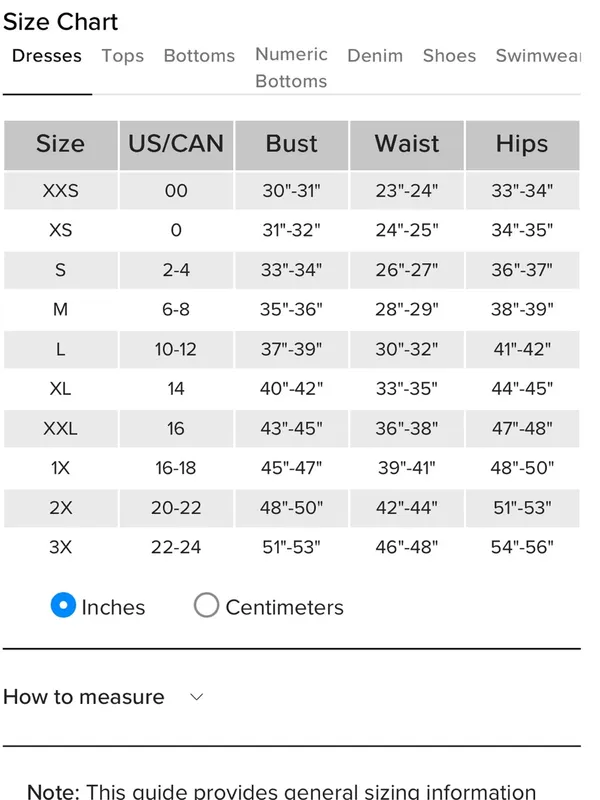The width and height of the screenshot is (600, 800).
Task: Click the XXS size row label
Action: pos(61,191)
